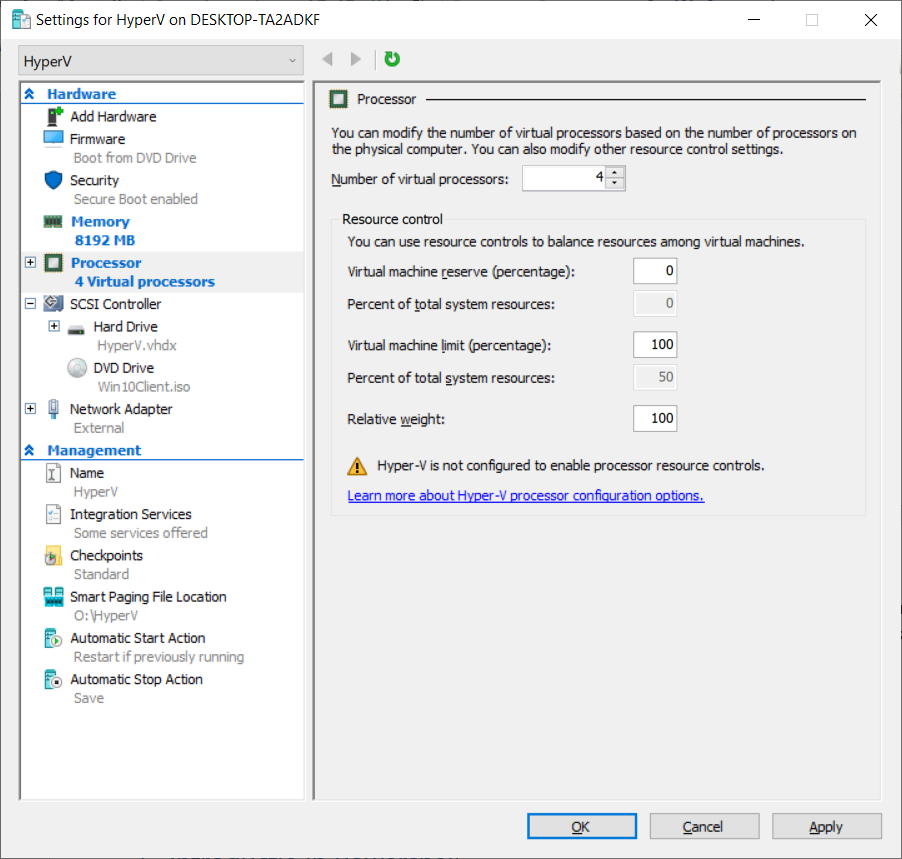Click the green refresh icon in toolbar
This screenshot has width=902, height=859.
point(392,60)
